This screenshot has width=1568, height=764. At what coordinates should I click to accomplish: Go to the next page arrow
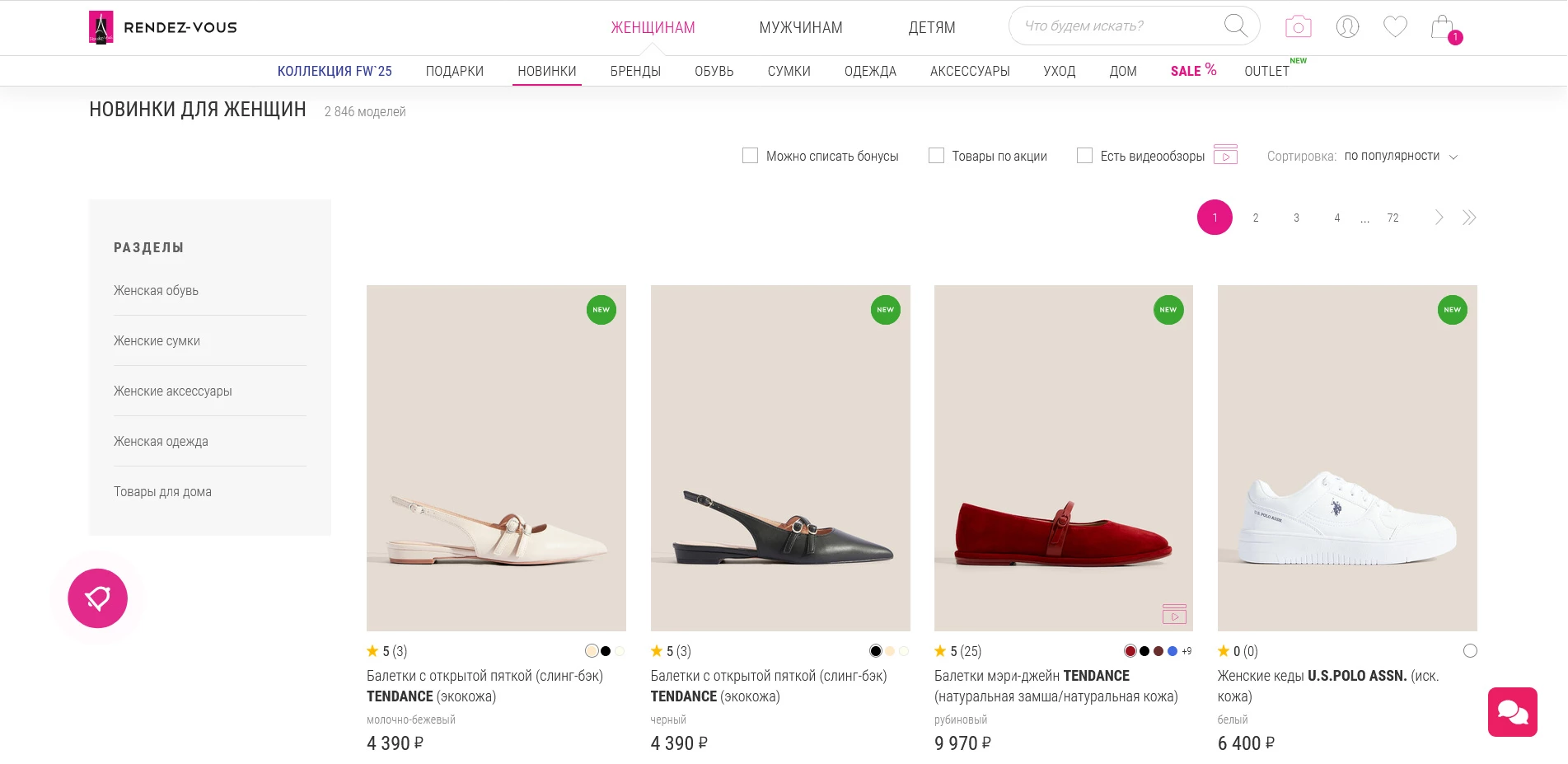tap(1439, 218)
